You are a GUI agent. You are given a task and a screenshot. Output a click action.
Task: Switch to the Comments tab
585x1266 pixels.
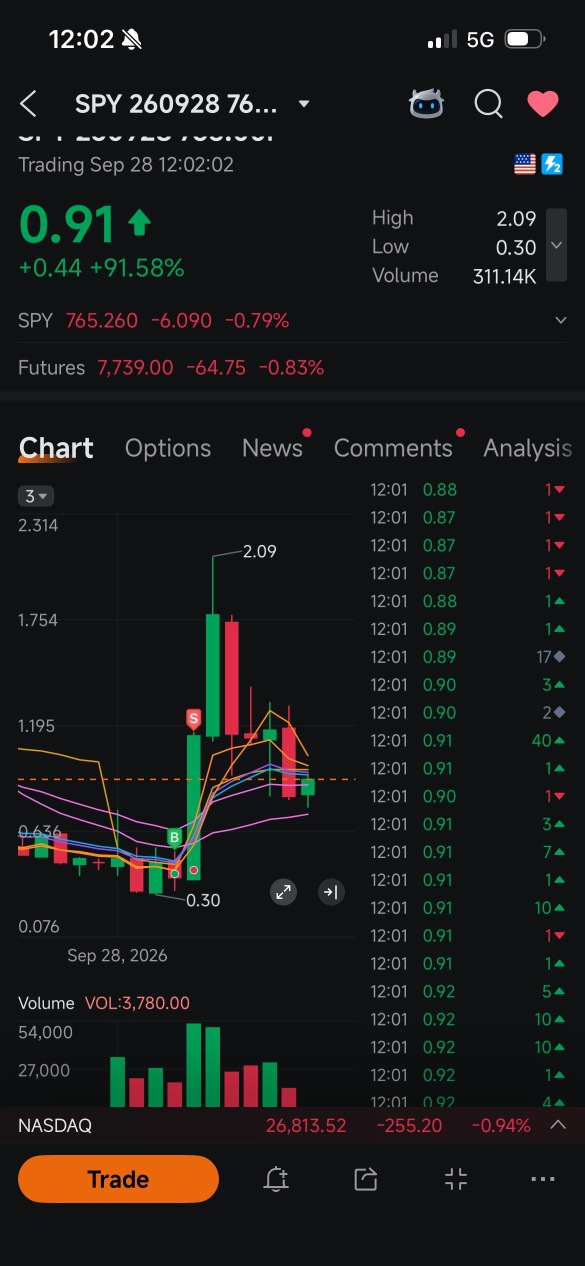[393, 448]
